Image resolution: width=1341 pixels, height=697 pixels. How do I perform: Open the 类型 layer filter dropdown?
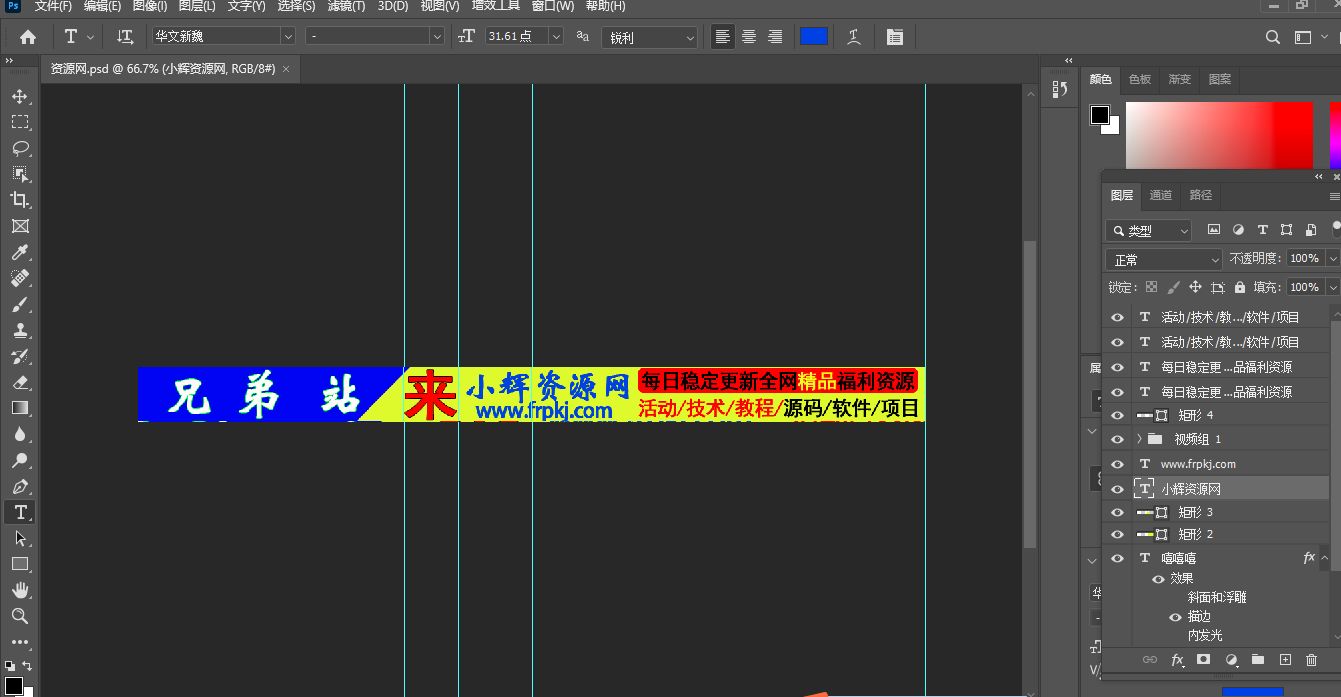(x=1148, y=230)
